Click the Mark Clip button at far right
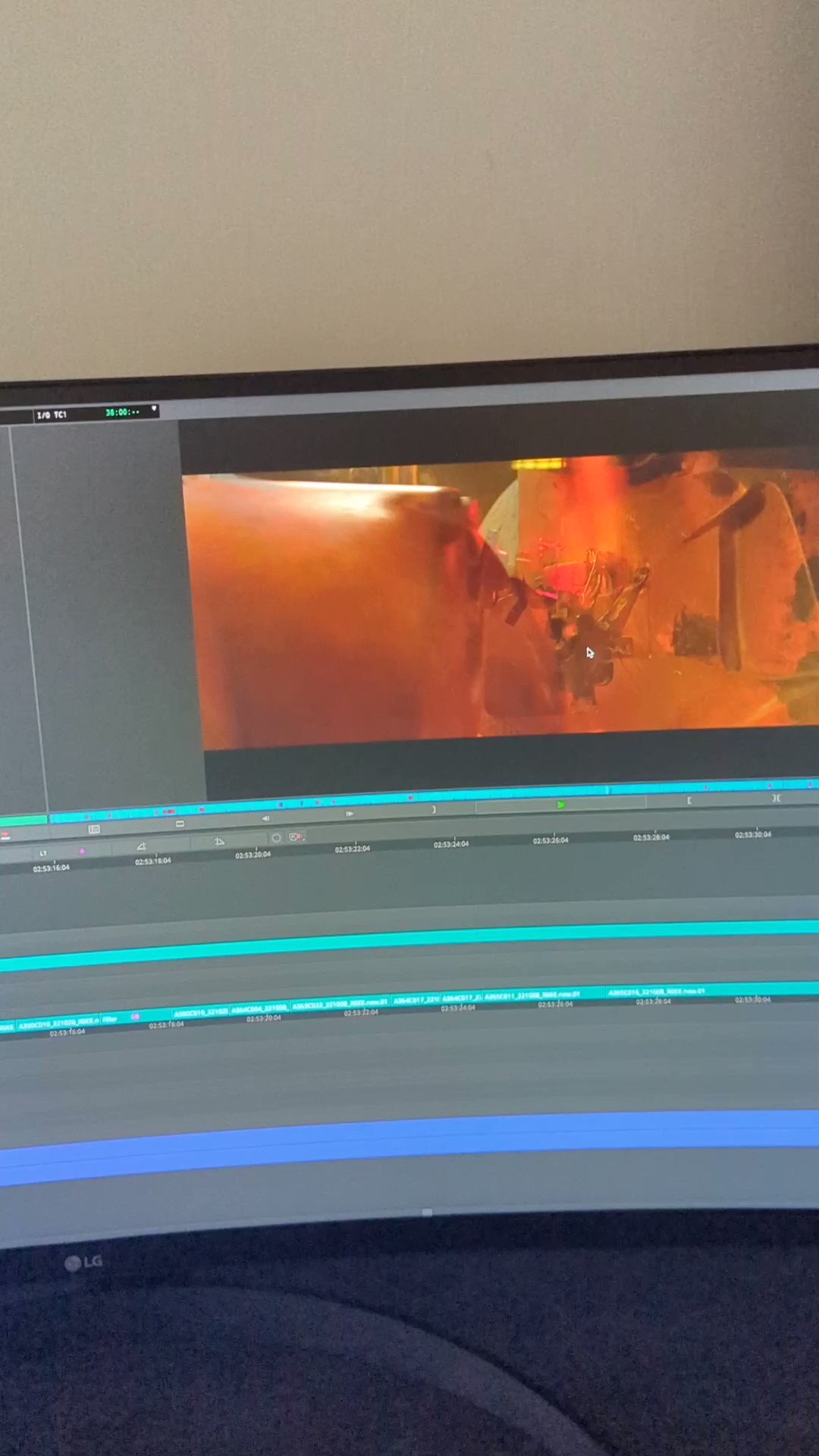819x1456 pixels. [776, 798]
